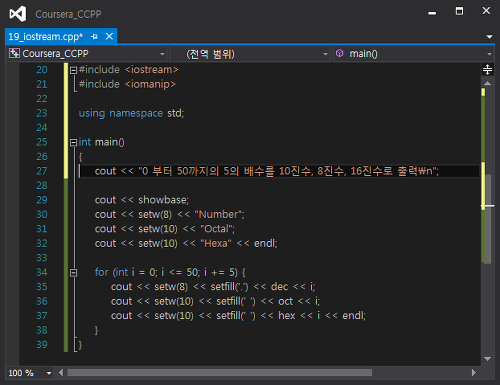Click line number 39 in the margin
This screenshot has height=385, width=500.
coord(42,345)
